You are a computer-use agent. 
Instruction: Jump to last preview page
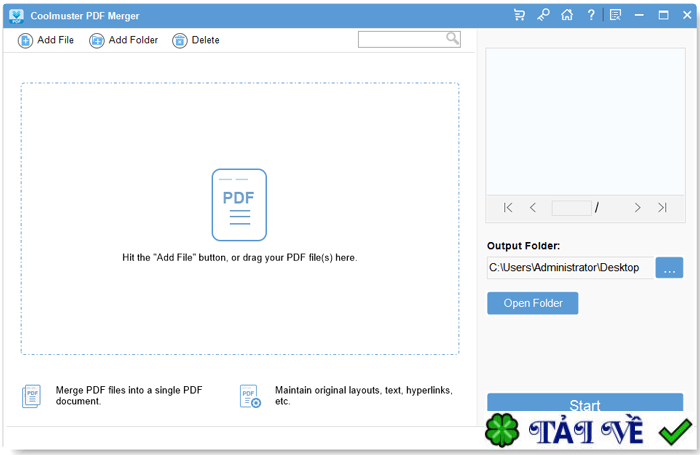point(662,208)
